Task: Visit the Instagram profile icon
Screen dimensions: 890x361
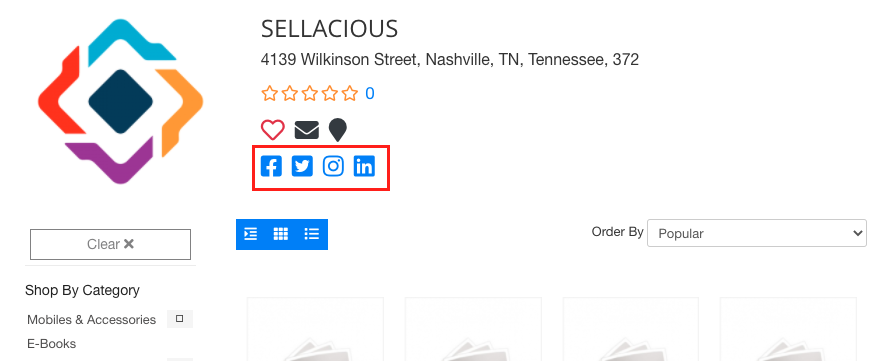Action: [x=333, y=166]
